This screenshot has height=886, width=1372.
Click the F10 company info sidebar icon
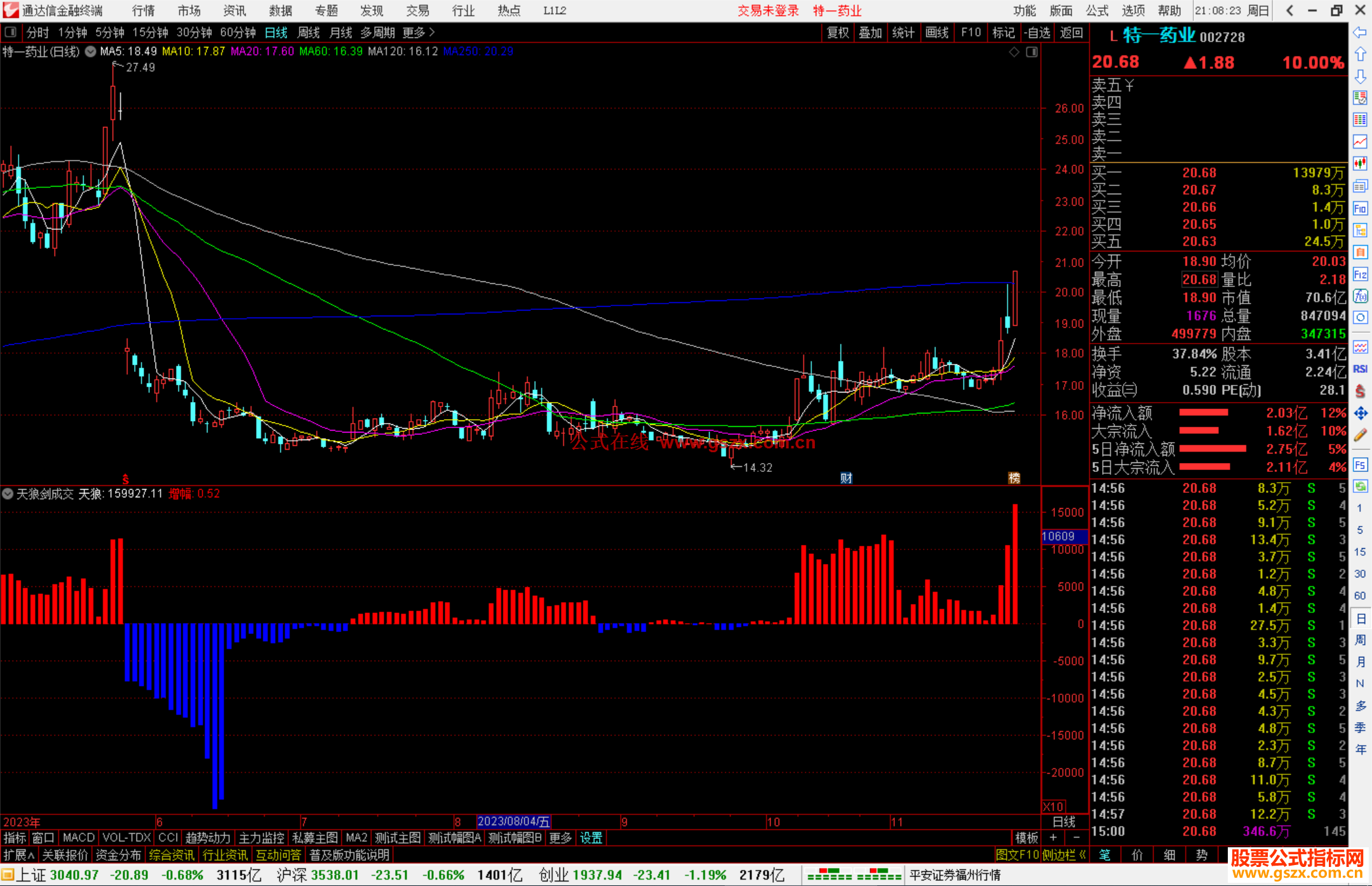click(1360, 209)
